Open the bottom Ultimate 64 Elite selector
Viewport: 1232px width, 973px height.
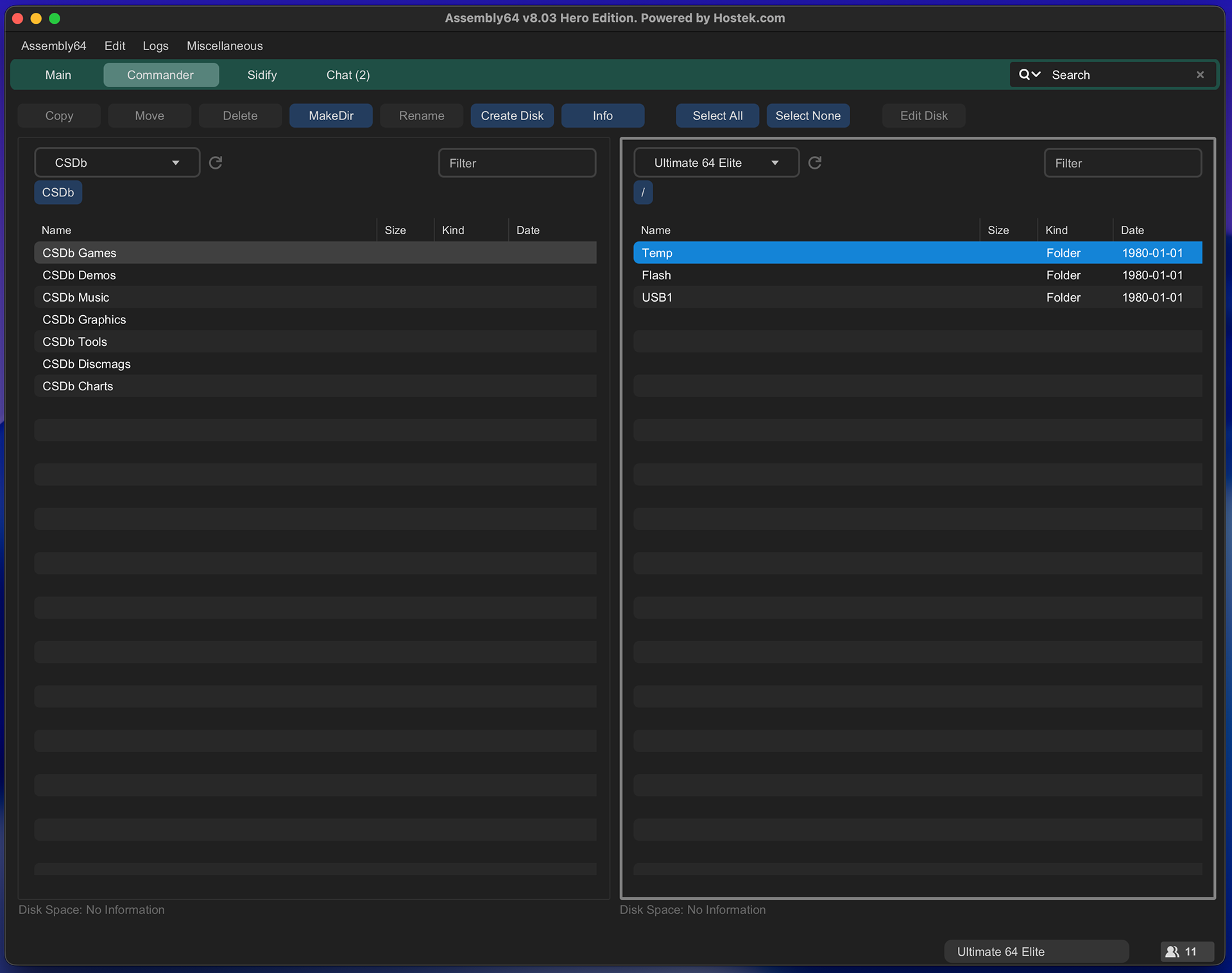1036,951
